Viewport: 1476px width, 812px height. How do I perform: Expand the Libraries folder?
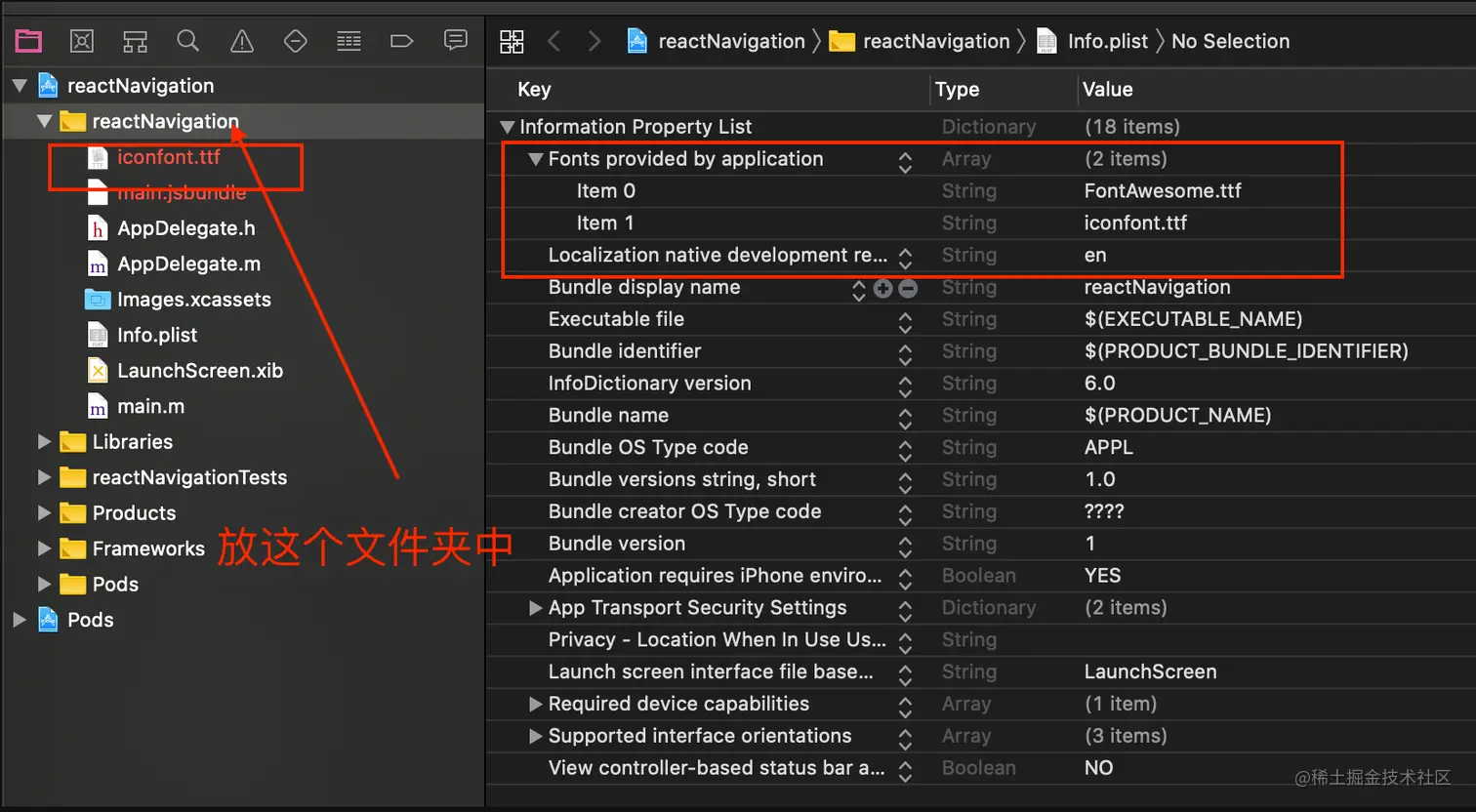click(44, 442)
